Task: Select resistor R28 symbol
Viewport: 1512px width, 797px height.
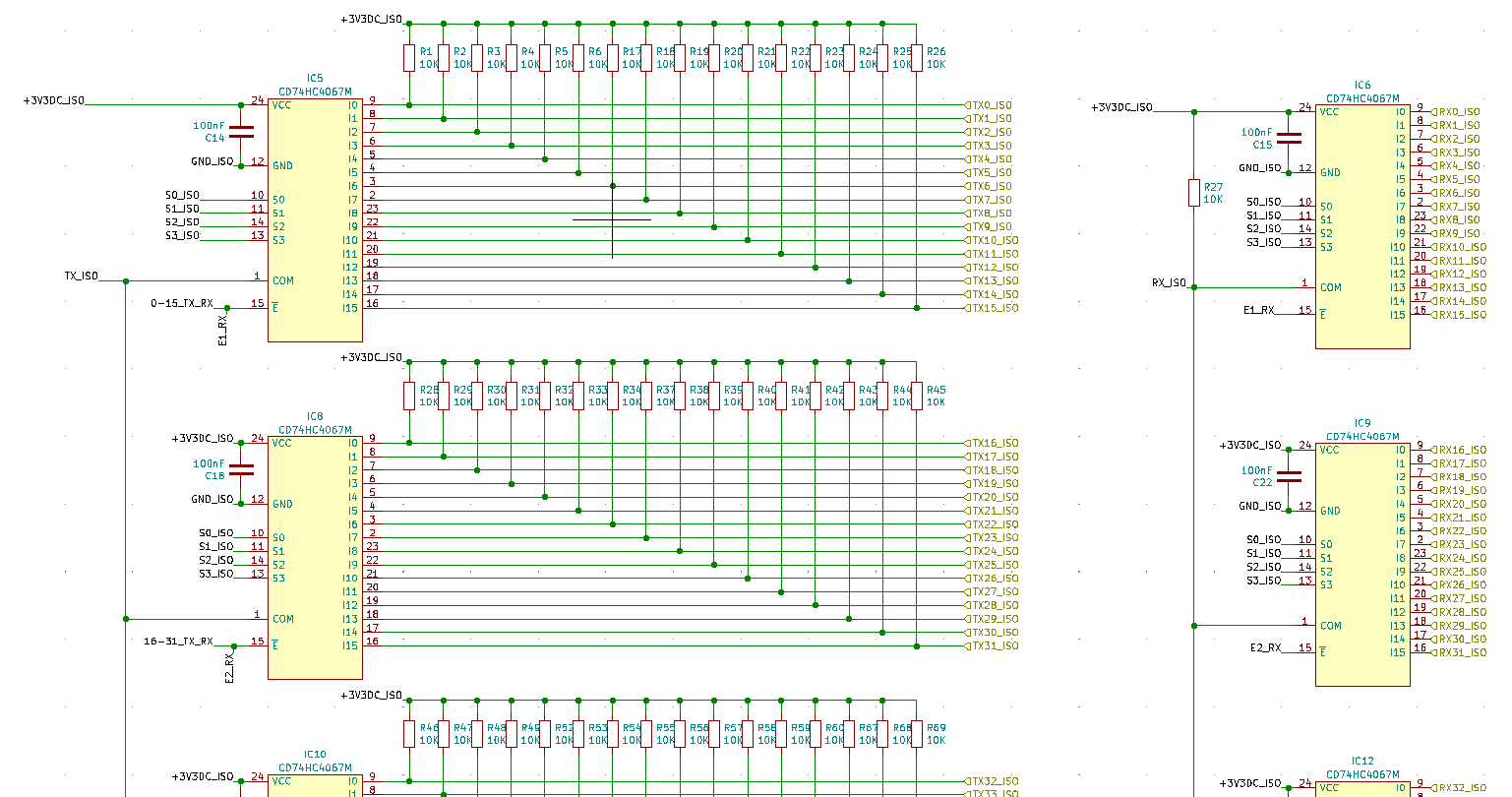Action: click(409, 396)
